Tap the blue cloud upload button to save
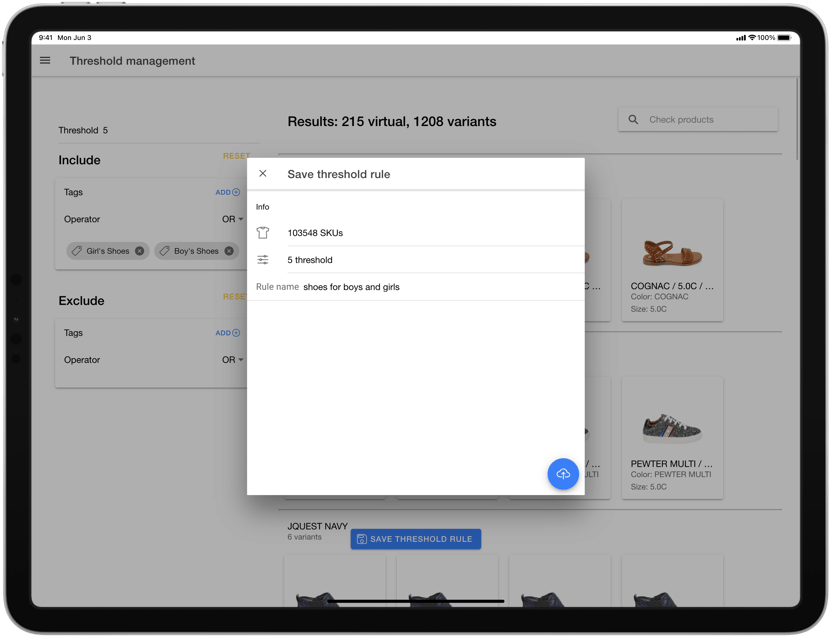The image size is (830, 637). (x=563, y=473)
